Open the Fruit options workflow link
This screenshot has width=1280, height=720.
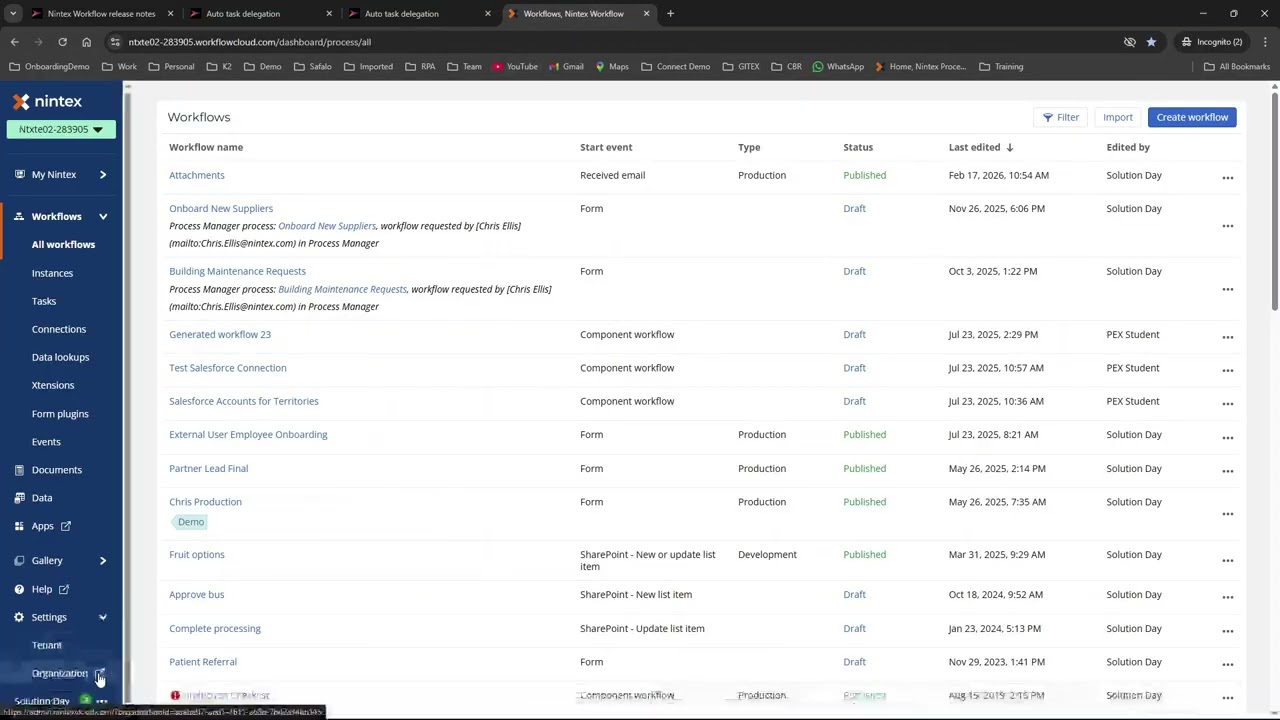point(197,554)
